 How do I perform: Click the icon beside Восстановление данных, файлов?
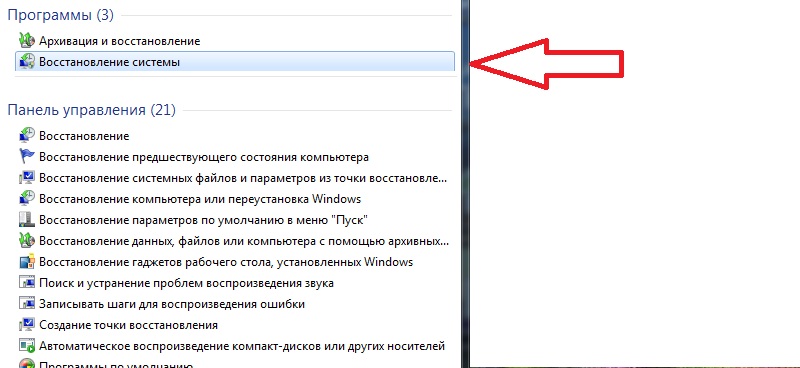click(x=27, y=240)
